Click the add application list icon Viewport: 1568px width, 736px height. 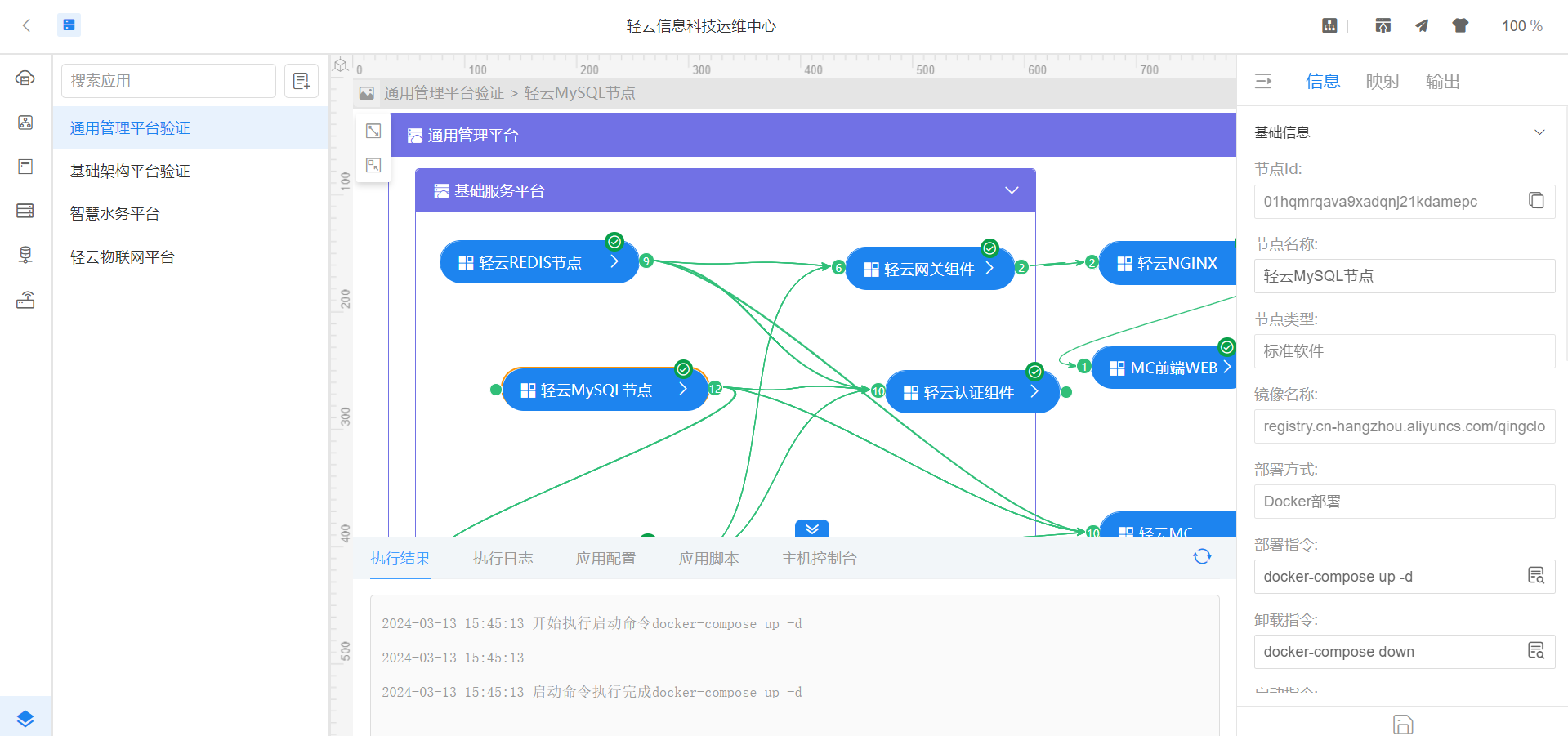pos(302,81)
